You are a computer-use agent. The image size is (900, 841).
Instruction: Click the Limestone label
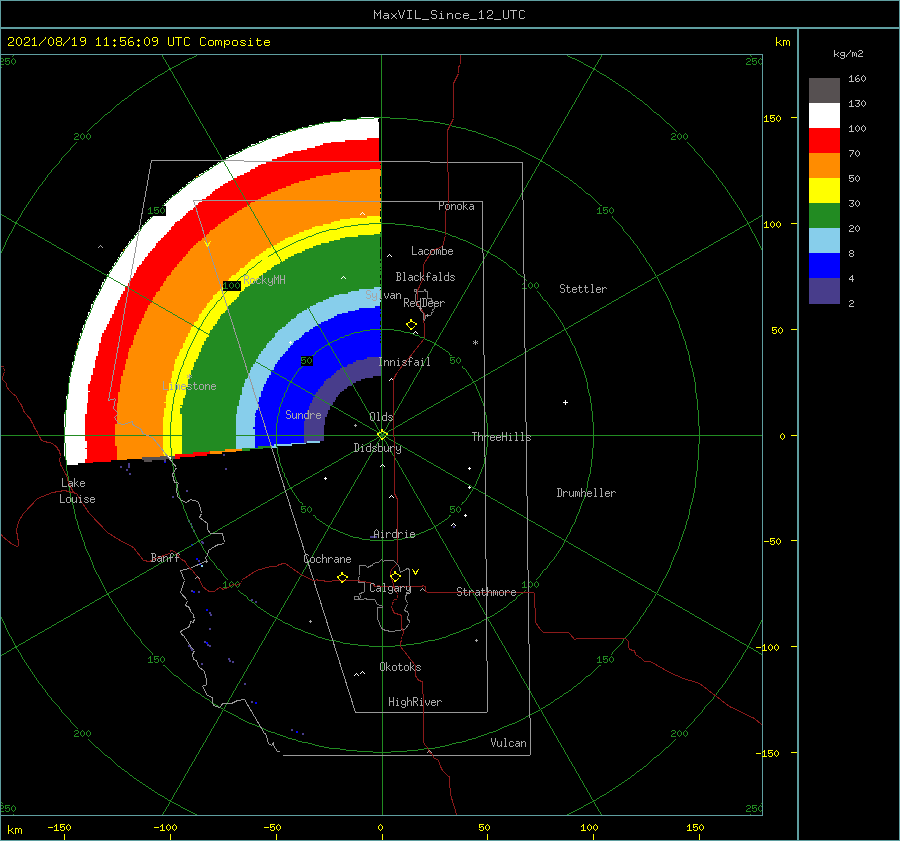coord(189,386)
